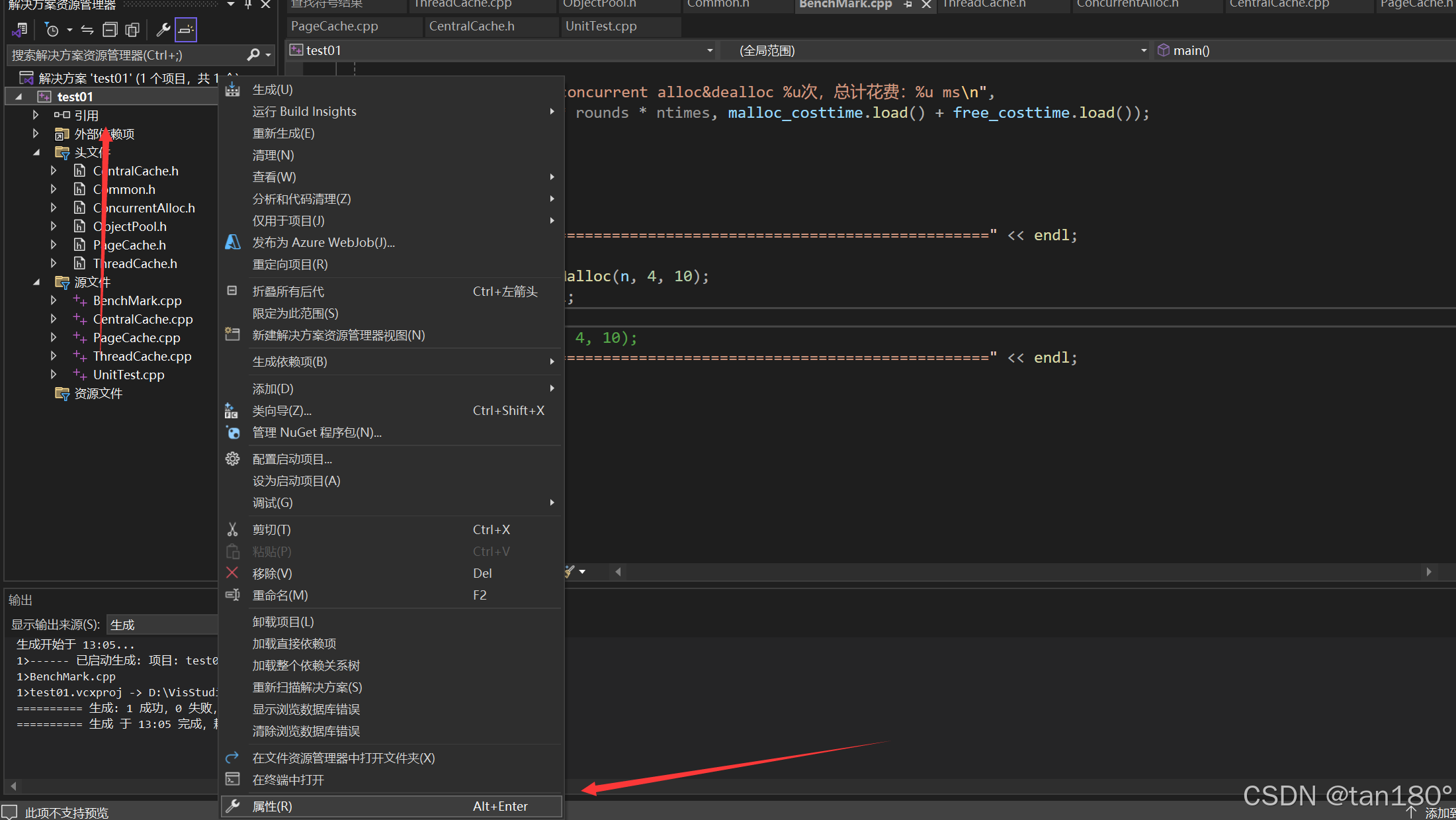Collapse the 头文件 folder
Image resolution: width=1456 pixels, height=820 pixels.
point(36,152)
